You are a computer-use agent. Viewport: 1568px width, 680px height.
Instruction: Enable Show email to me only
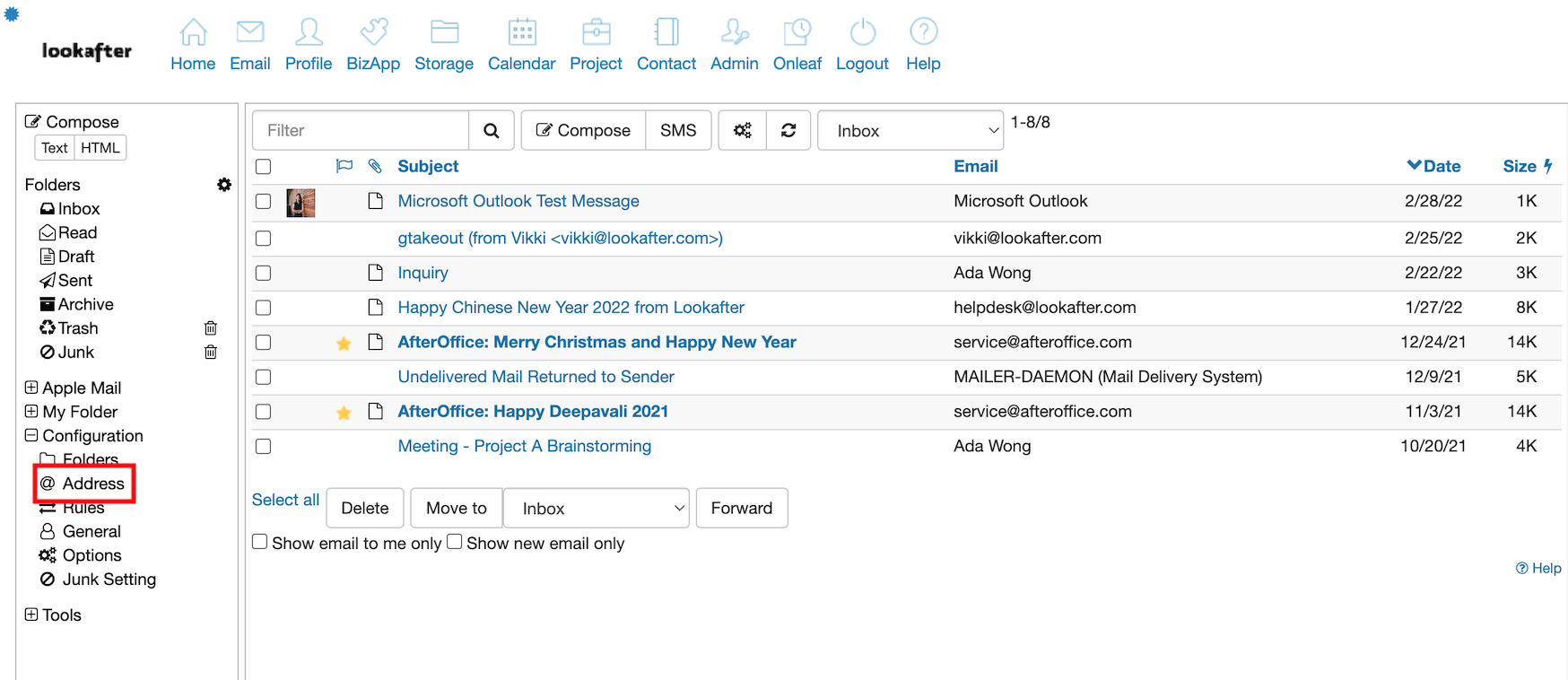pos(260,542)
